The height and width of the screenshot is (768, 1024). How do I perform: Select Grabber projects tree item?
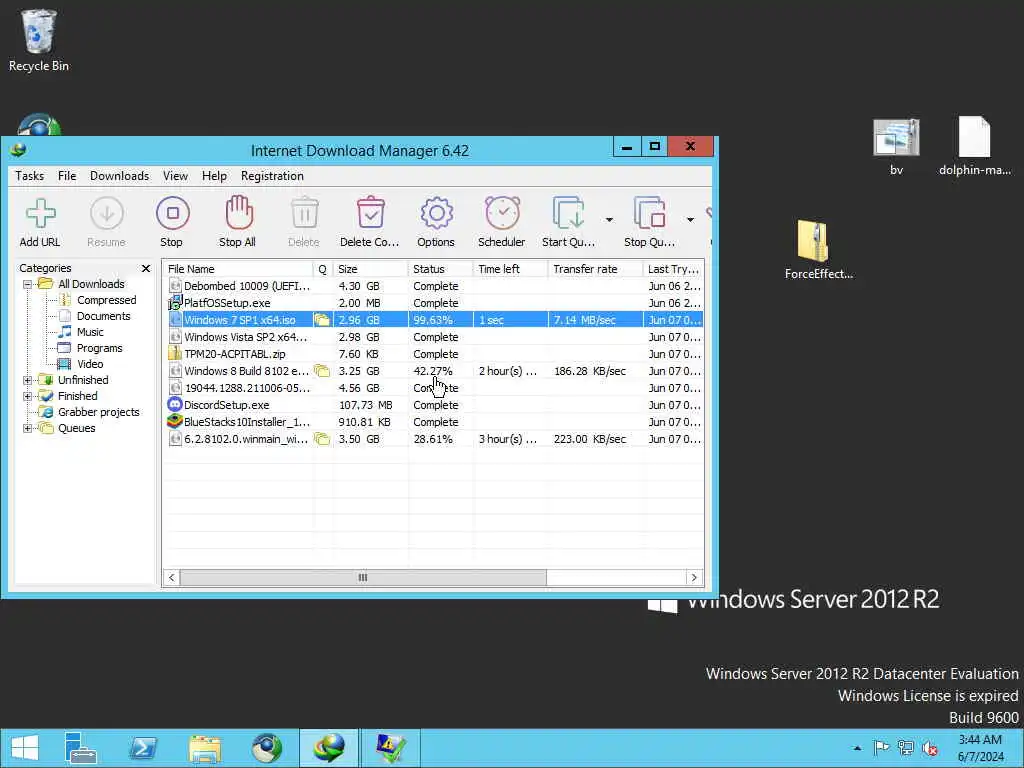(x=89, y=412)
